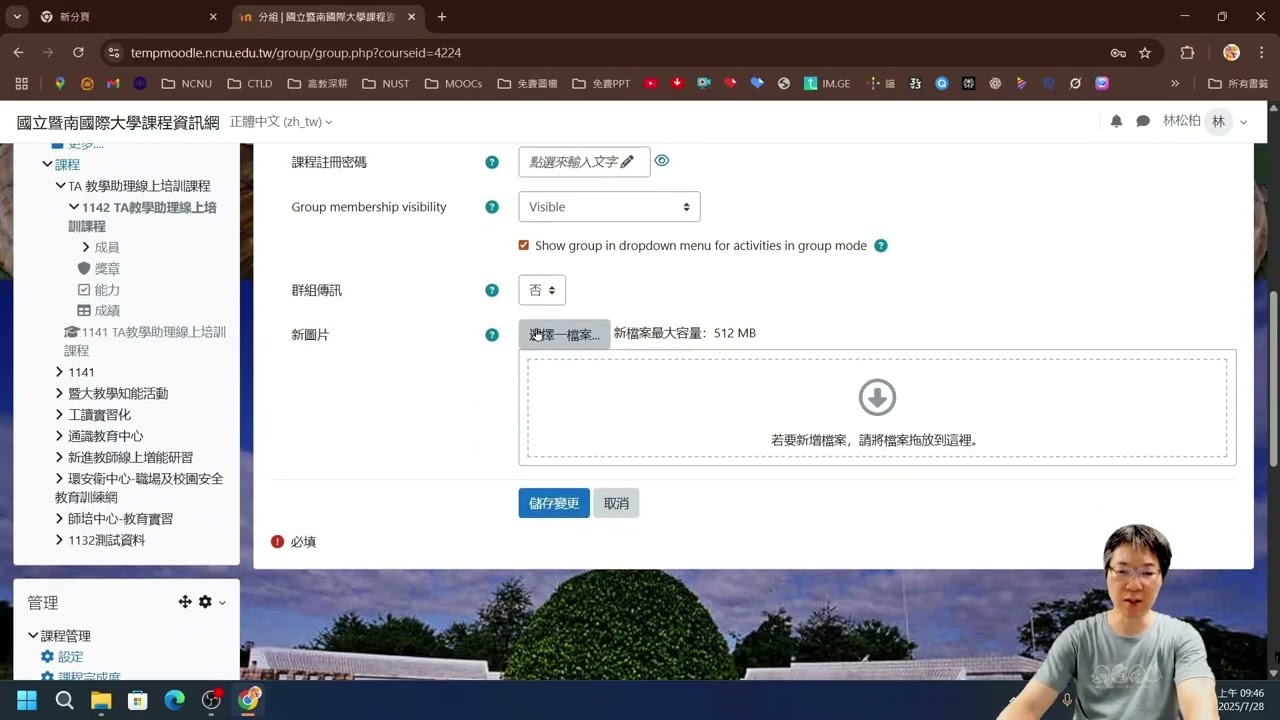The width and height of the screenshot is (1280, 720).
Task: Open NCNU bookmark folder
Action: click(x=186, y=84)
